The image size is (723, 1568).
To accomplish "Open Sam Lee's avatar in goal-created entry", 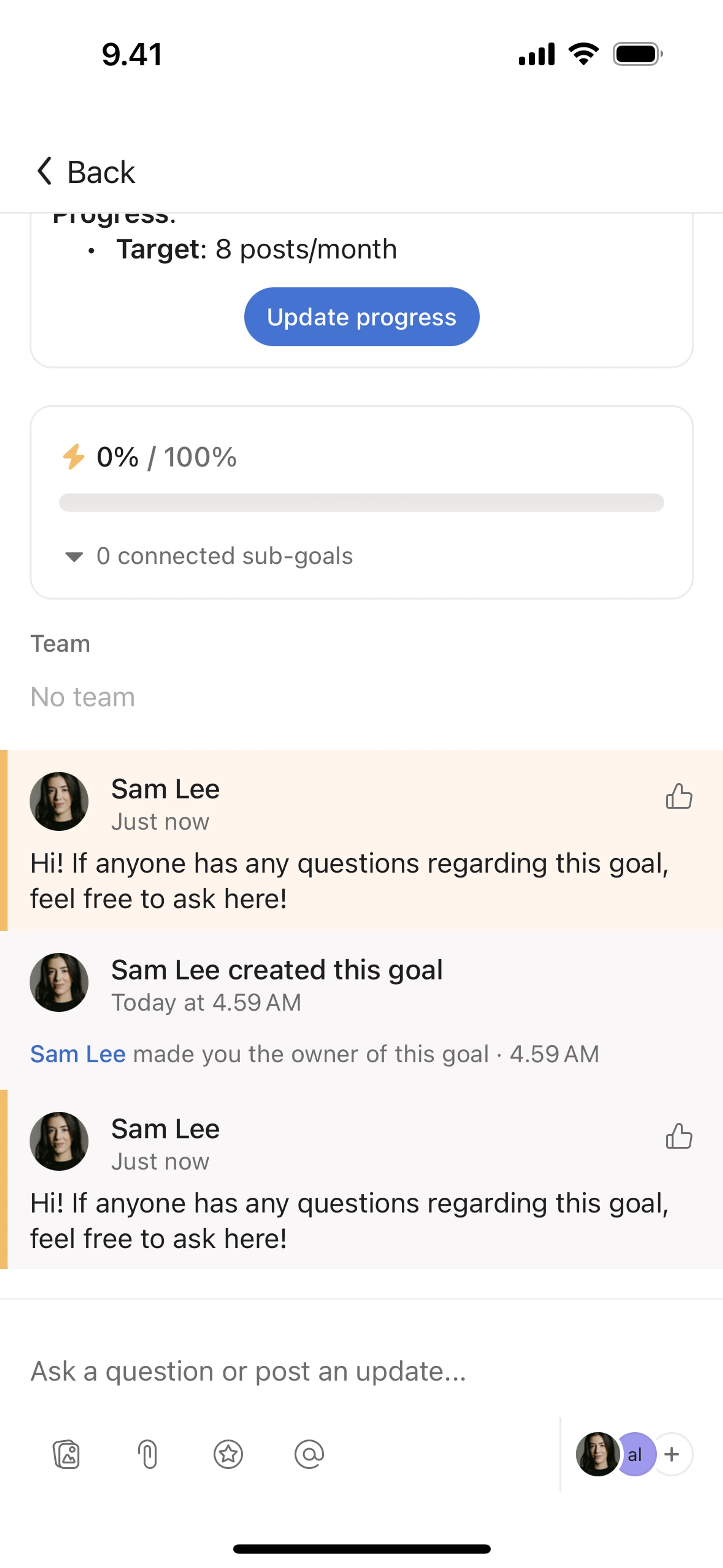I will pyautogui.click(x=59, y=983).
